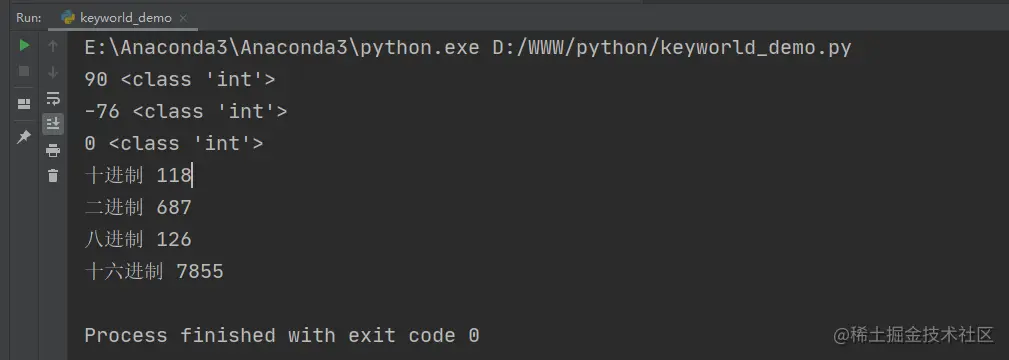Toggle scroll to end of console
This screenshot has width=1009, height=360.
pos(53,124)
